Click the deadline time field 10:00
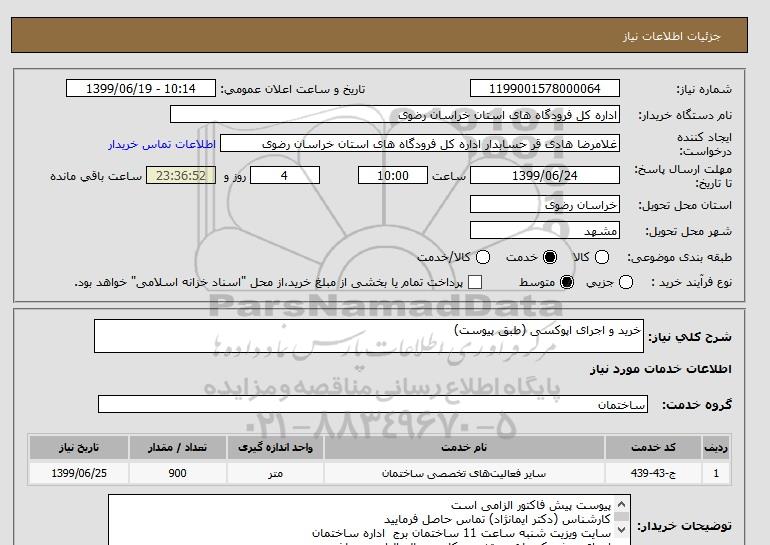The height and width of the screenshot is (545, 770). pos(393,175)
